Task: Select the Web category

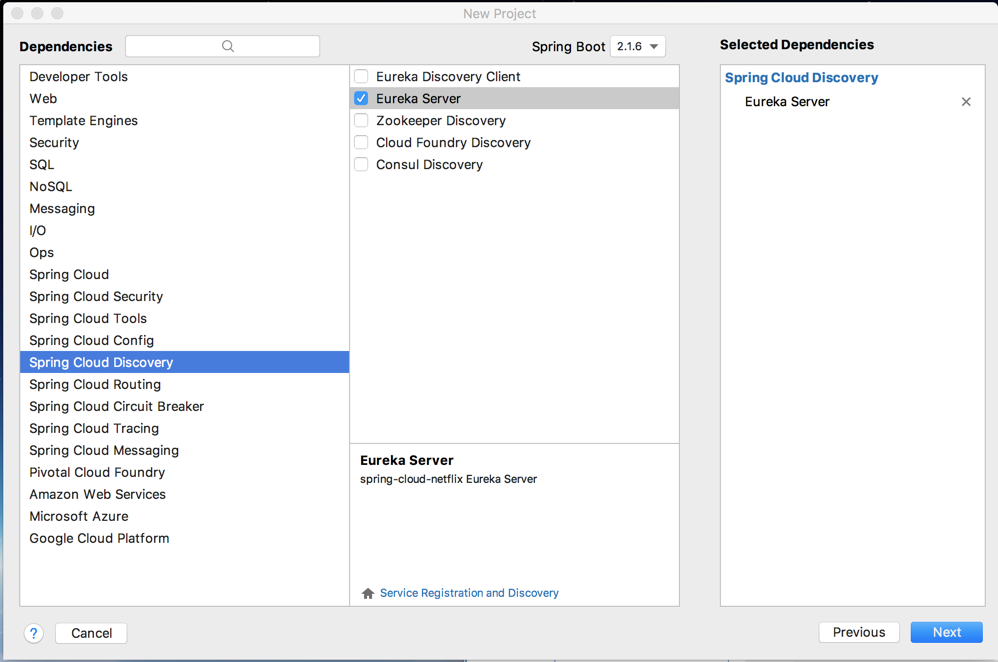Action: (x=185, y=99)
